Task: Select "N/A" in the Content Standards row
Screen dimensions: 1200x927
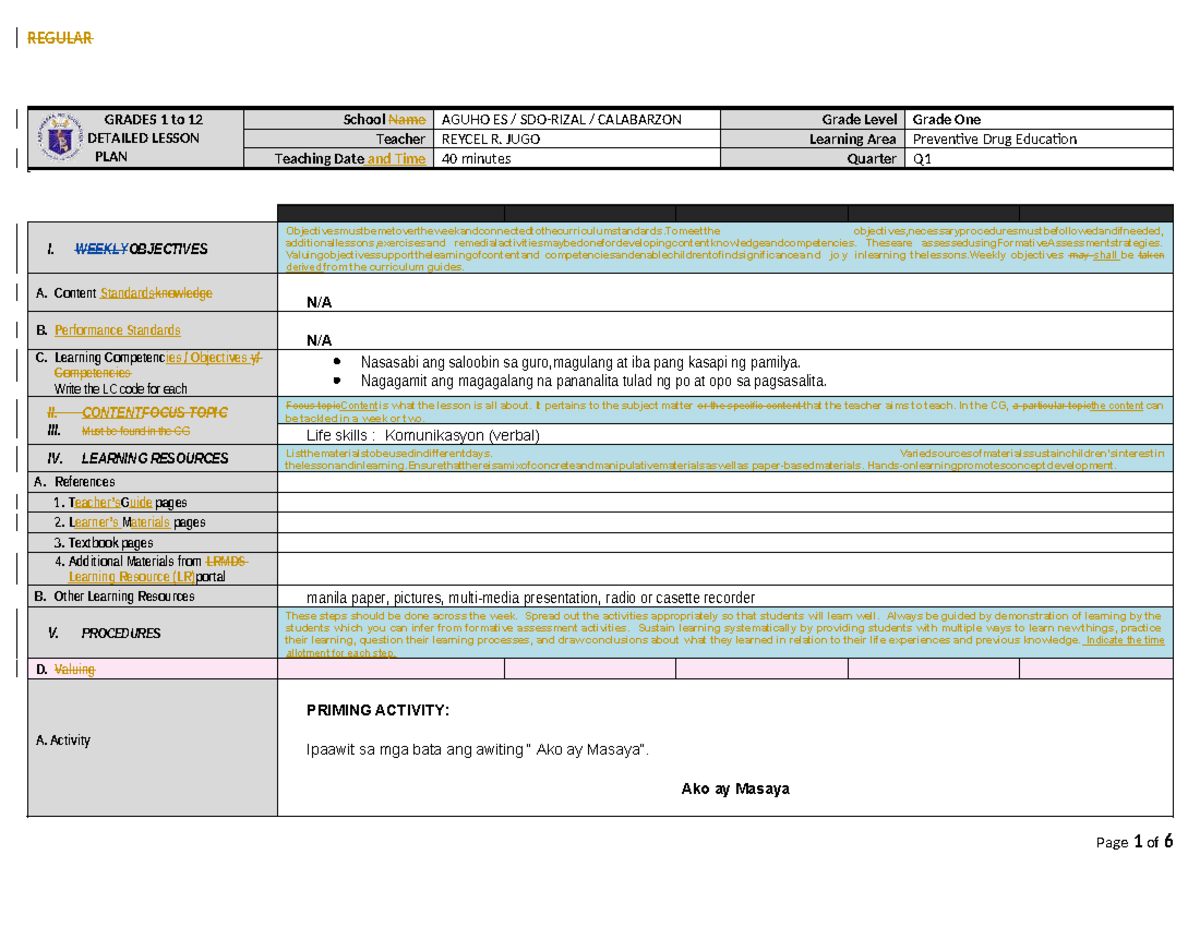Action: click(319, 301)
